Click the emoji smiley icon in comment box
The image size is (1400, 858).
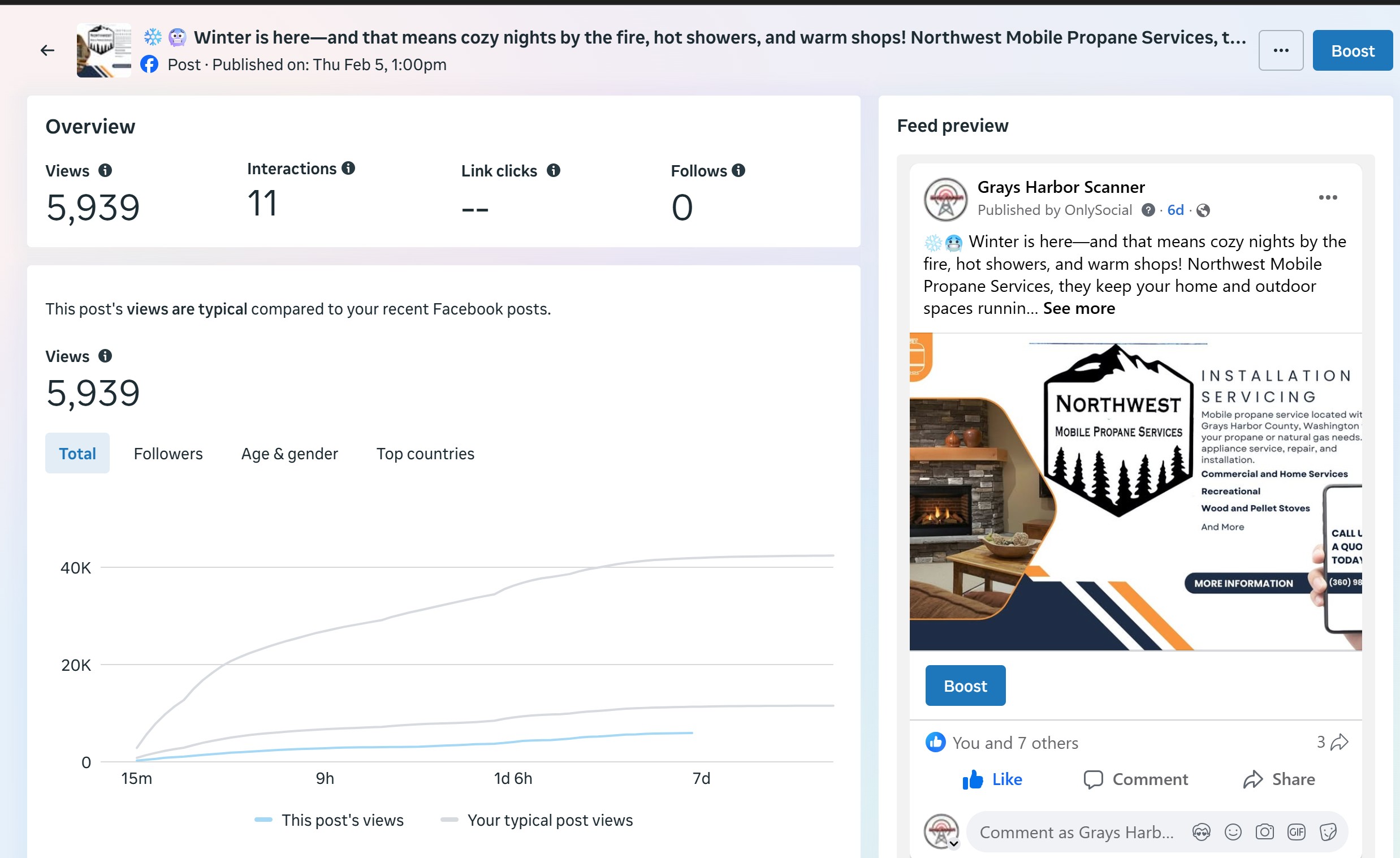[1233, 832]
